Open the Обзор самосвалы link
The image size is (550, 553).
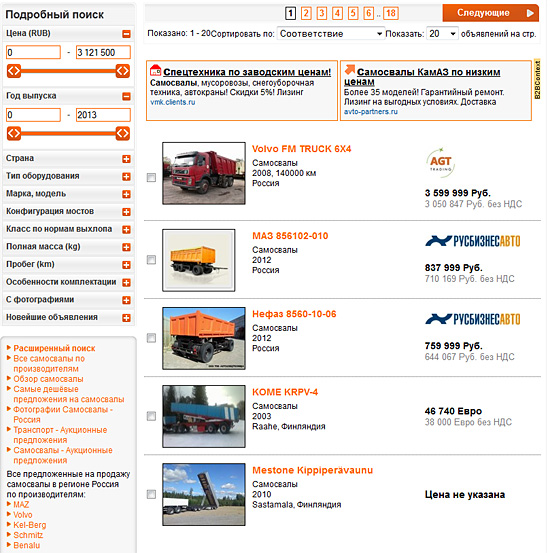(x=48, y=379)
